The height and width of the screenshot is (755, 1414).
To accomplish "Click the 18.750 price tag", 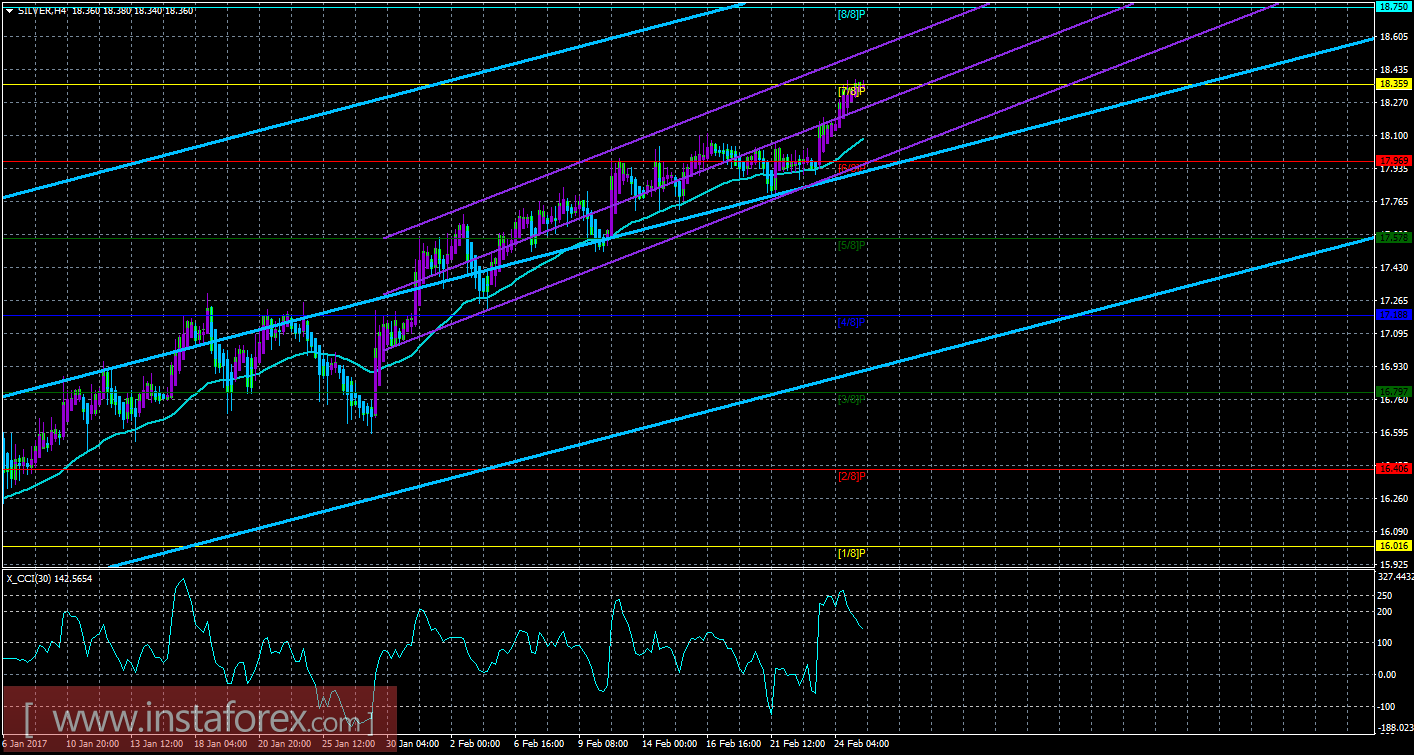I will [1393, 6].
